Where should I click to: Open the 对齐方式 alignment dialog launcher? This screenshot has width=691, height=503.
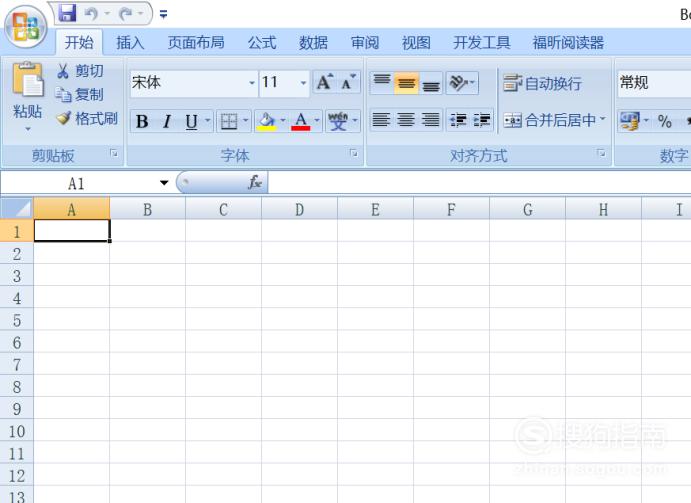601,153
